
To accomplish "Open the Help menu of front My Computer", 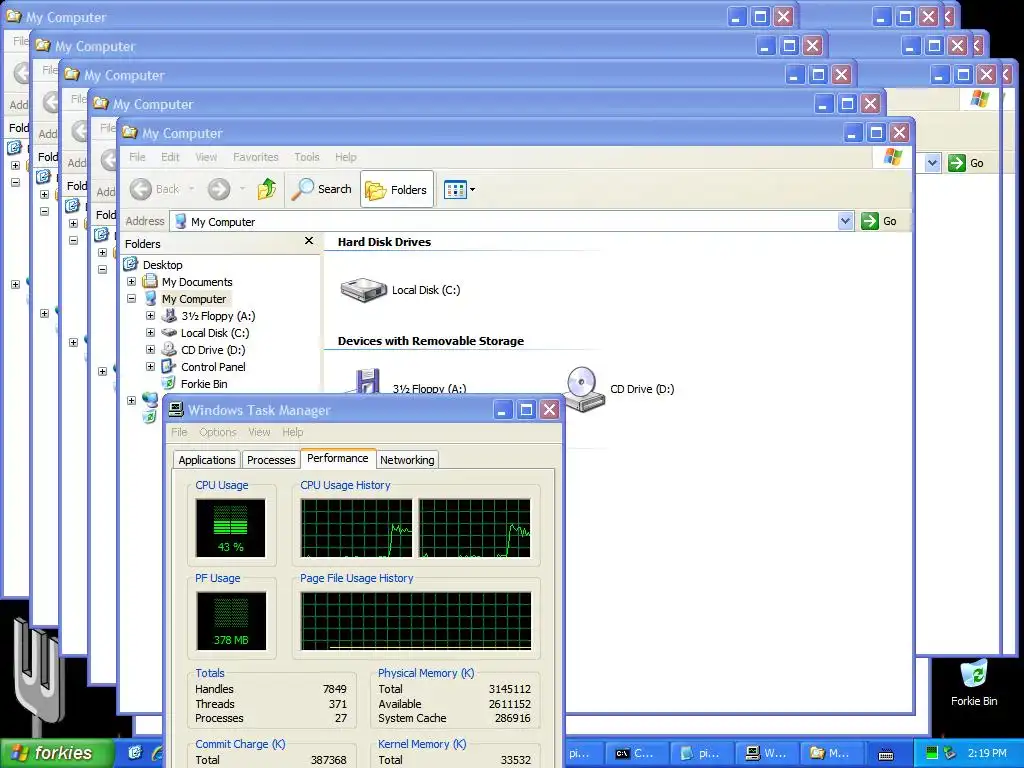I will (345, 157).
